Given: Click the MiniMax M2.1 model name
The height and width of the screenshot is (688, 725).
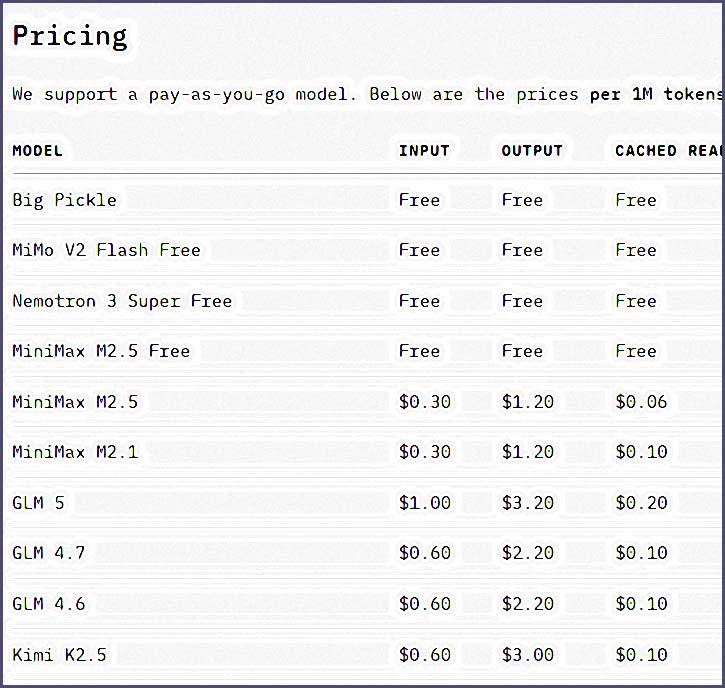Looking at the screenshot, I should click(75, 452).
